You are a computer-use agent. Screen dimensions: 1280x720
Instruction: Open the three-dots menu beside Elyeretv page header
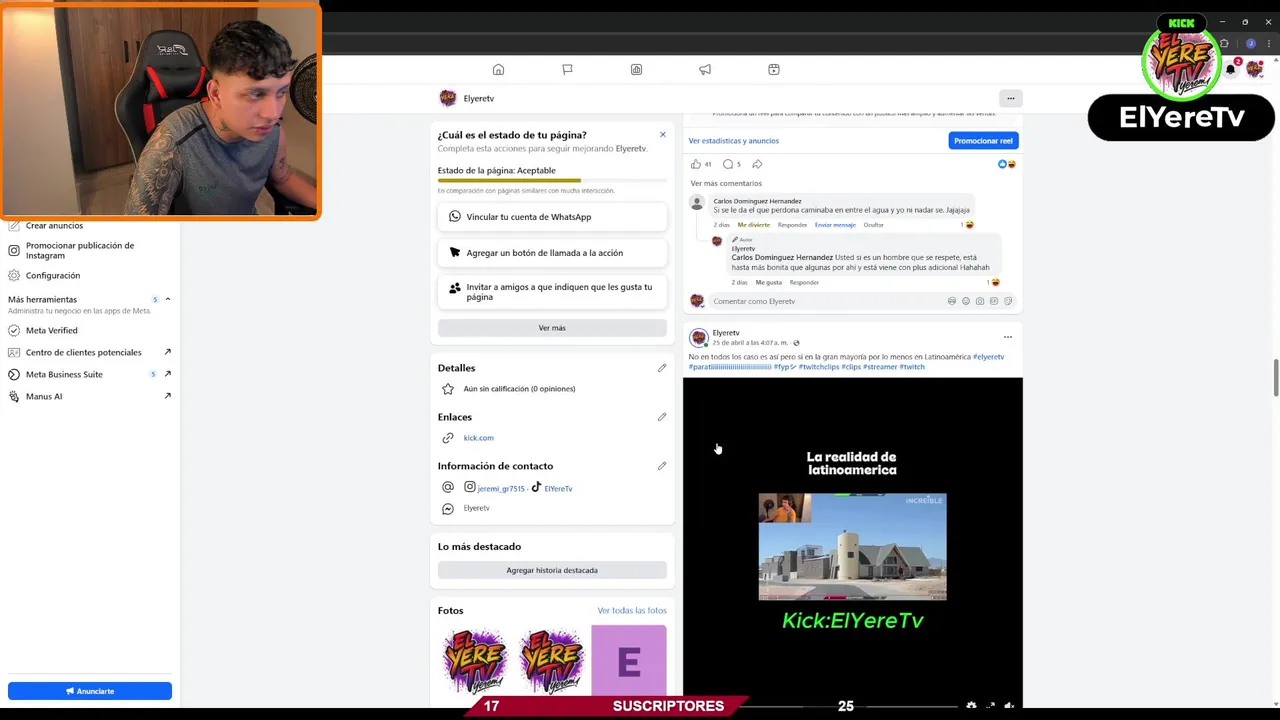1010,98
